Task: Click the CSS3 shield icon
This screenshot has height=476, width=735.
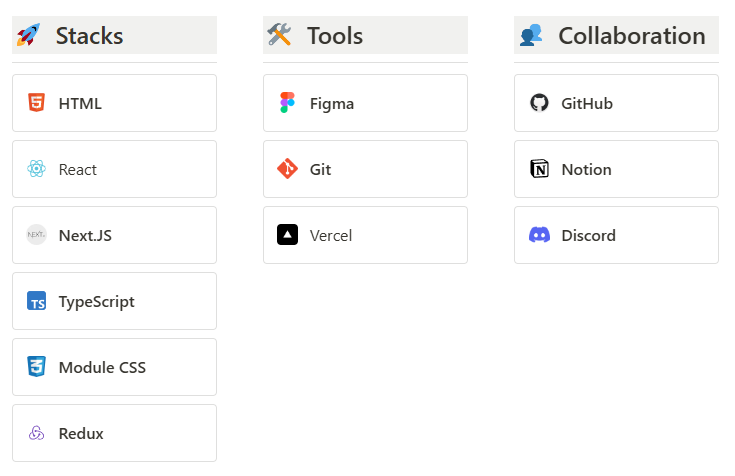Action: (x=37, y=367)
